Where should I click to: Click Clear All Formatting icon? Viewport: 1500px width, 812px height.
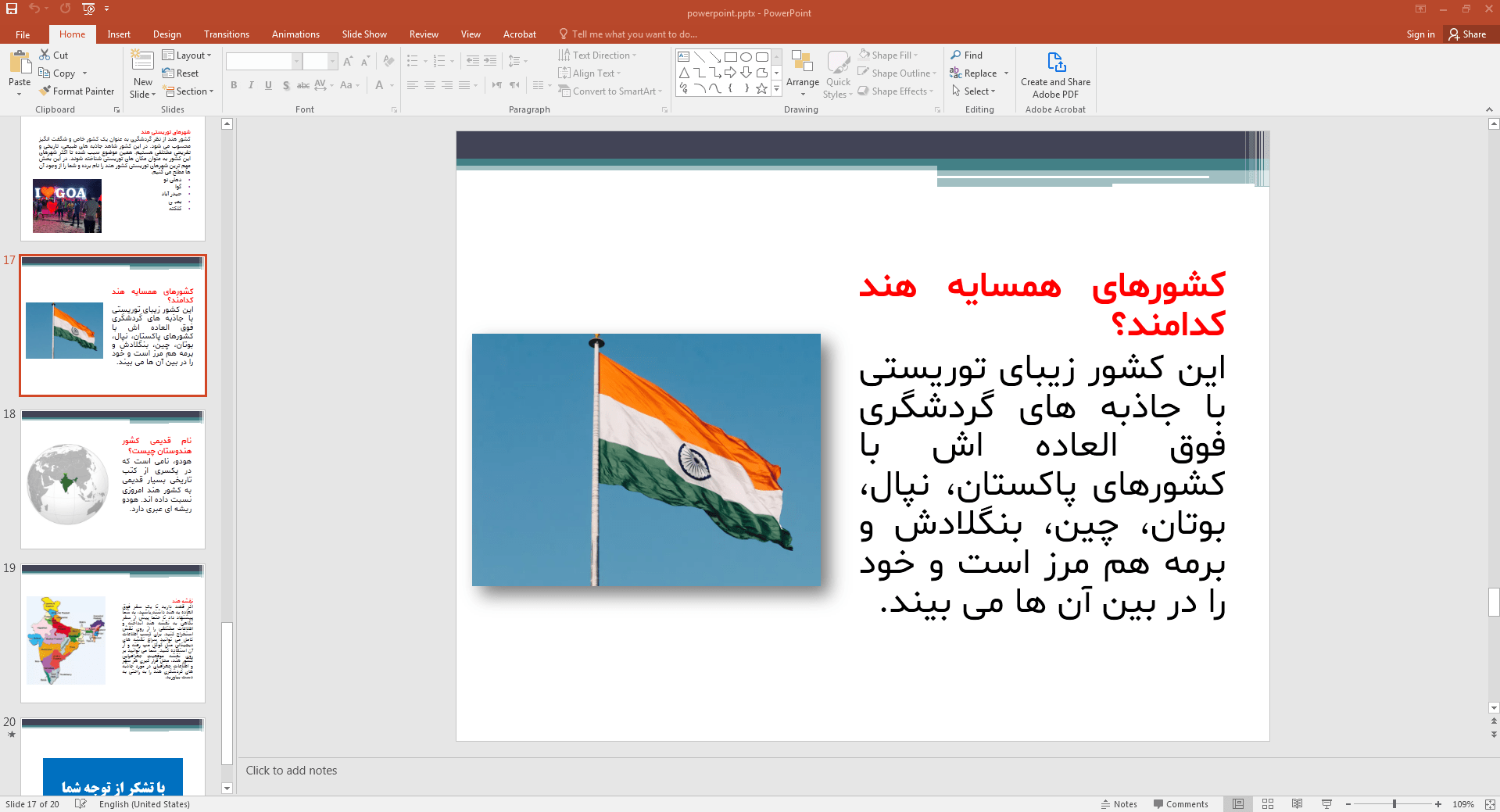click(x=388, y=61)
